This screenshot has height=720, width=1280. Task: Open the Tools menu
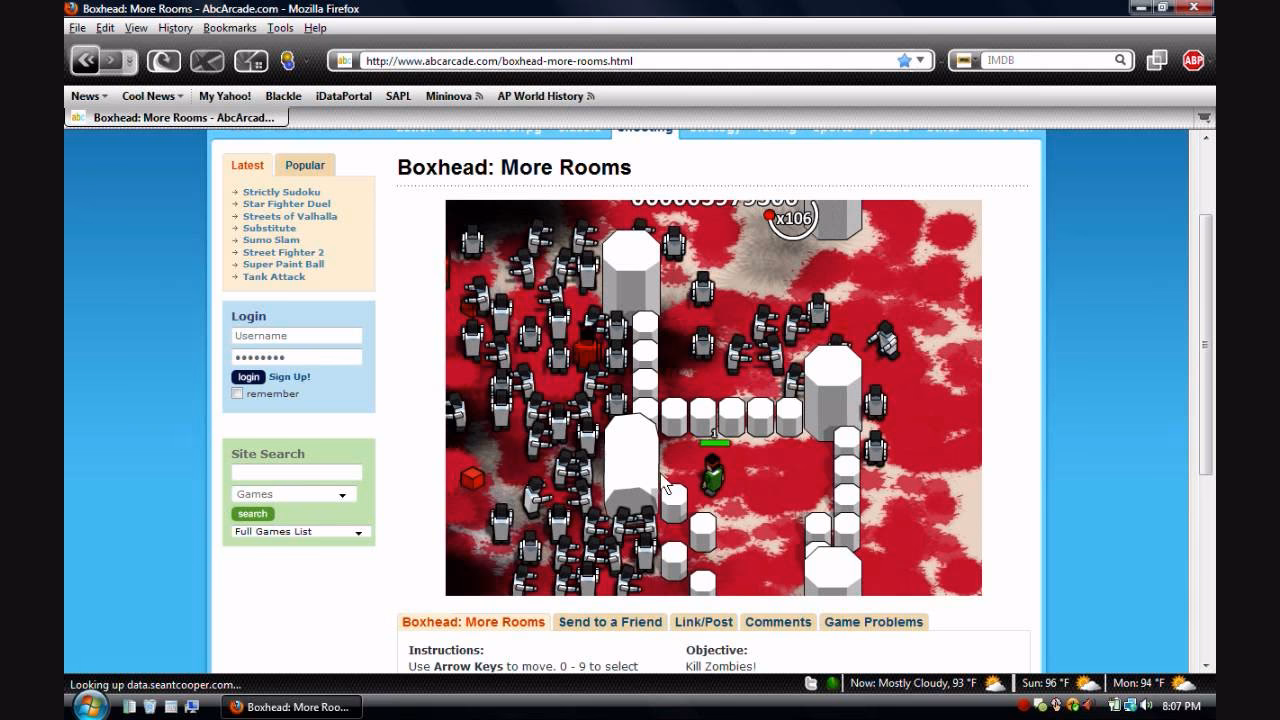click(x=280, y=28)
